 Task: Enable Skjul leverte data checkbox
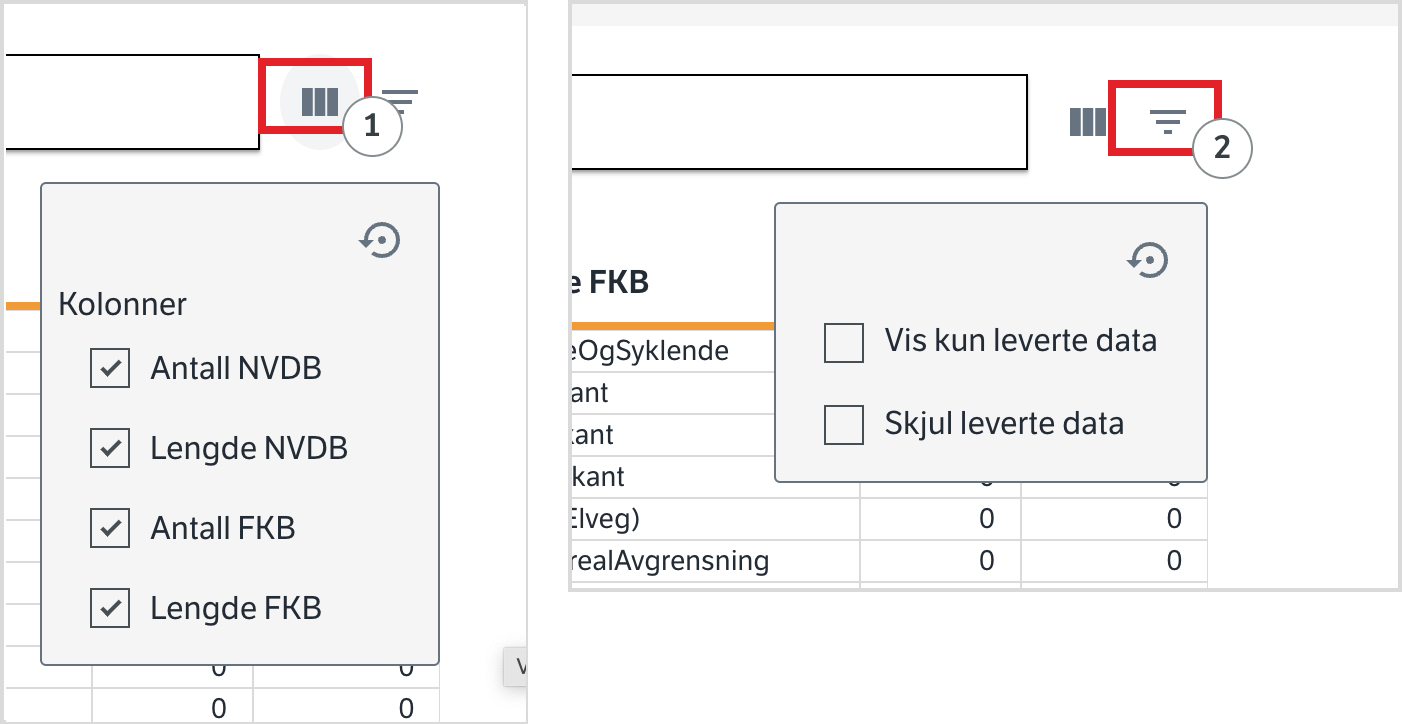coord(844,424)
